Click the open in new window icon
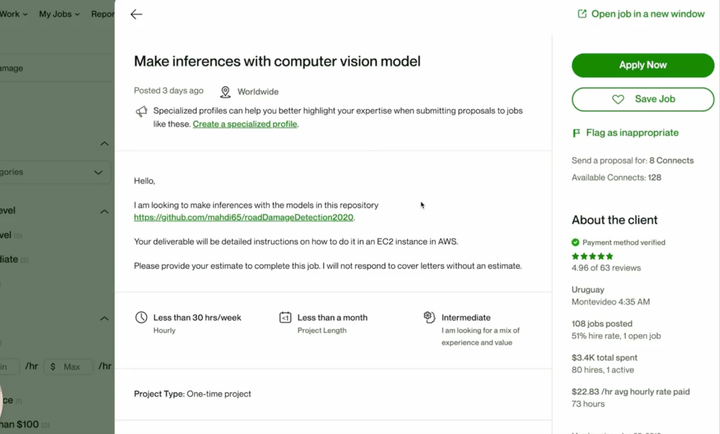The width and height of the screenshot is (720, 434). click(x=582, y=14)
